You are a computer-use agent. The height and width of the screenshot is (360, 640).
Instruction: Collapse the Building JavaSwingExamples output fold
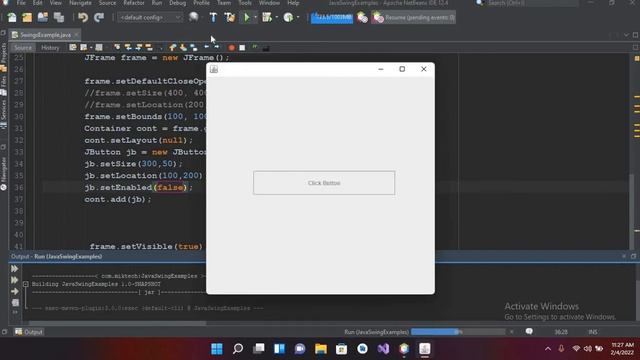coord(25,284)
